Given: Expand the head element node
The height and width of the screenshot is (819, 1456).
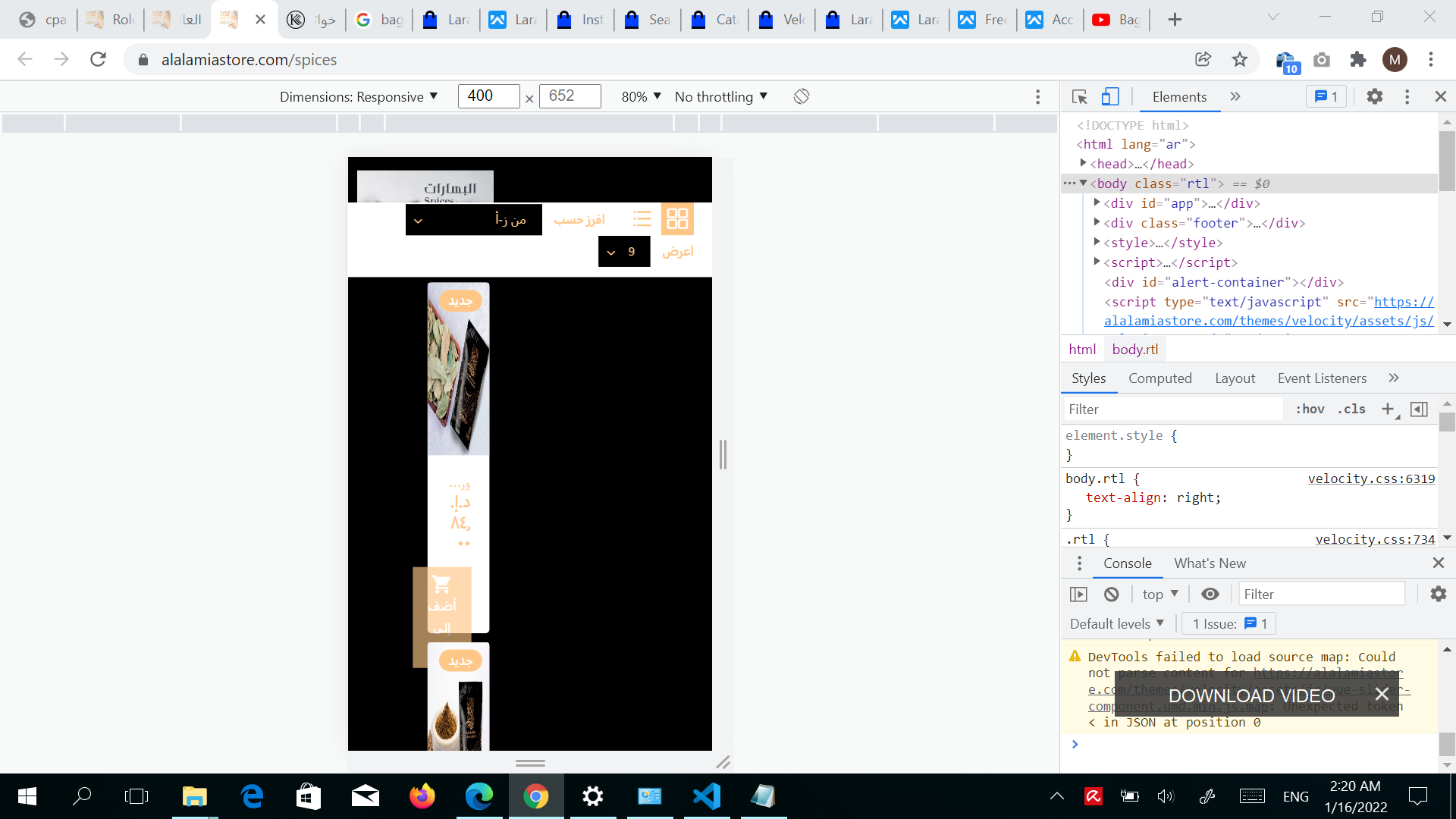Looking at the screenshot, I should [x=1084, y=163].
